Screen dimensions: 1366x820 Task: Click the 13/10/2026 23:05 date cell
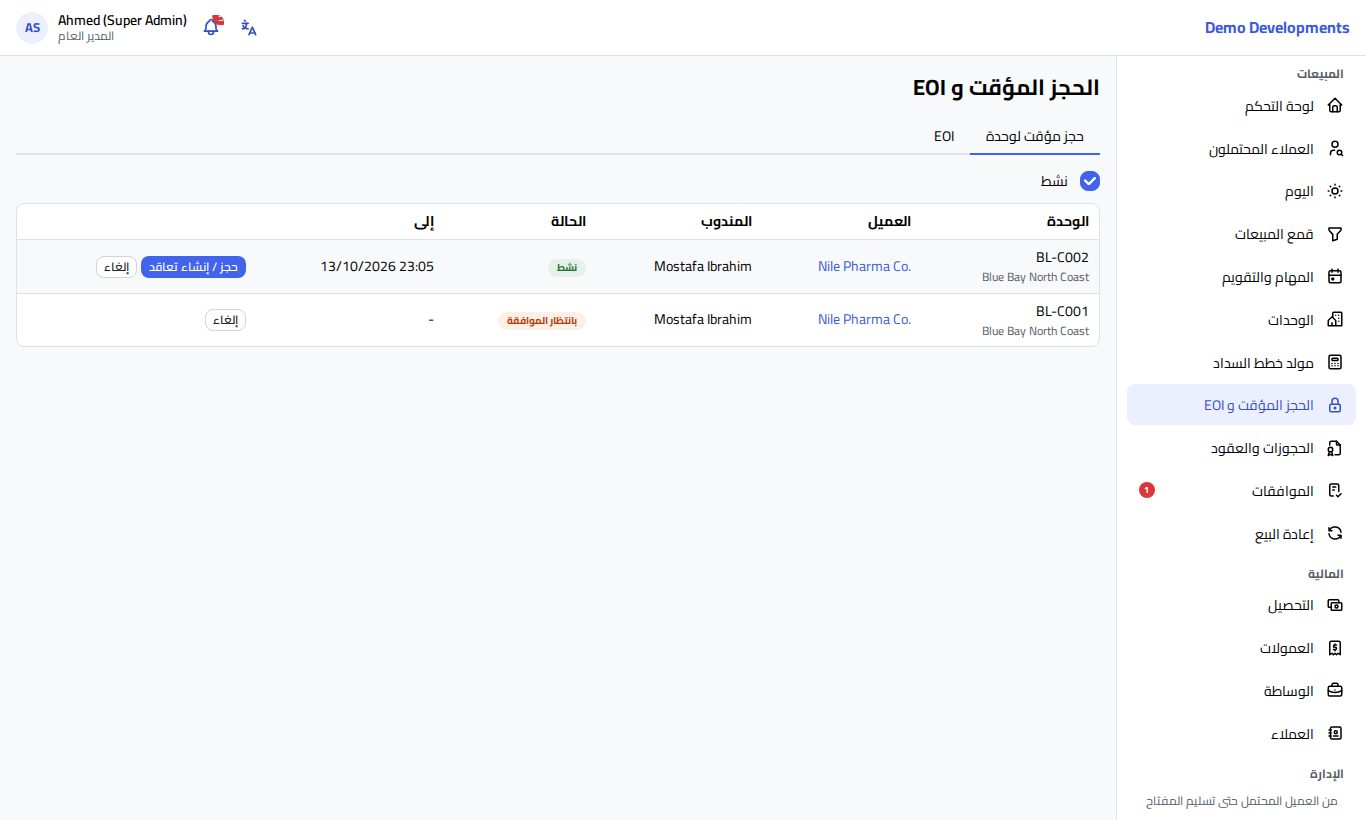pos(377,266)
